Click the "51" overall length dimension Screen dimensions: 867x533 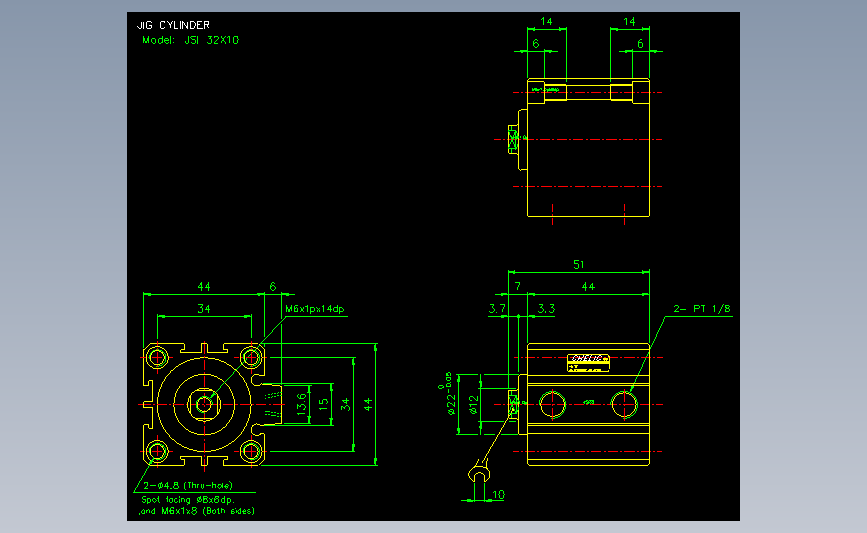pos(578,264)
